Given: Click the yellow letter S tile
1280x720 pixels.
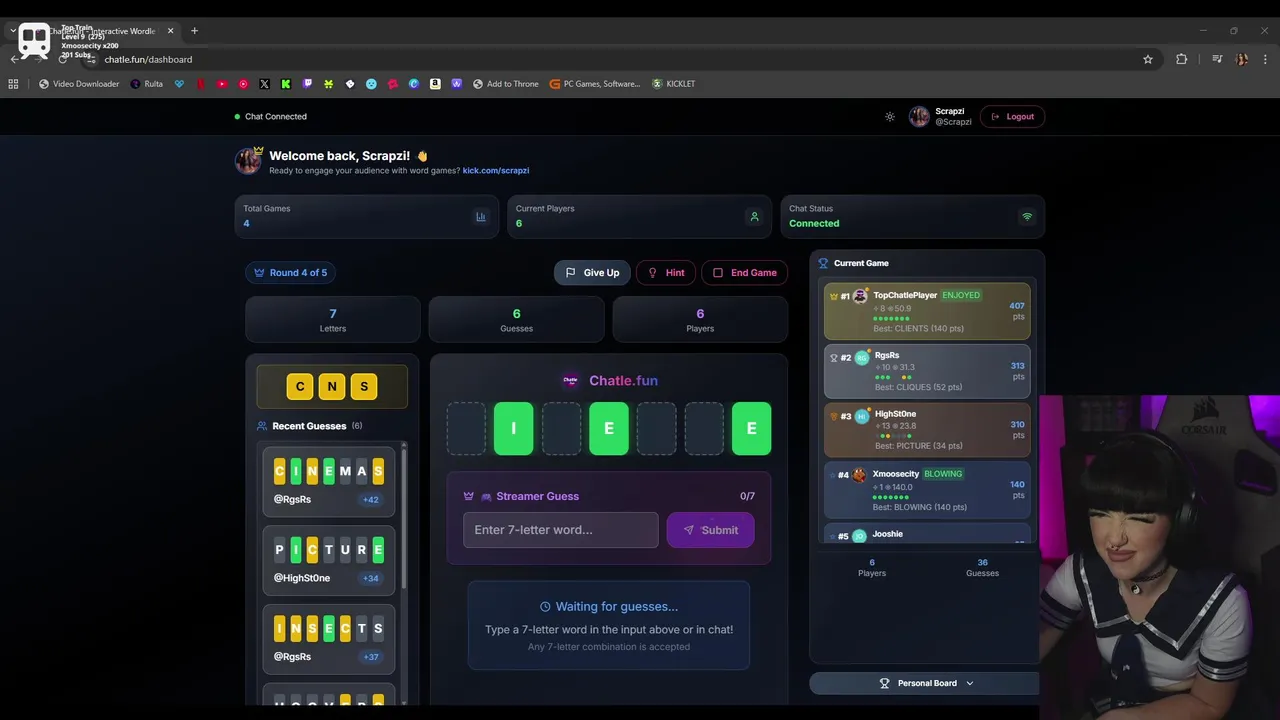Looking at the screenshot, I should pos(364,387).
